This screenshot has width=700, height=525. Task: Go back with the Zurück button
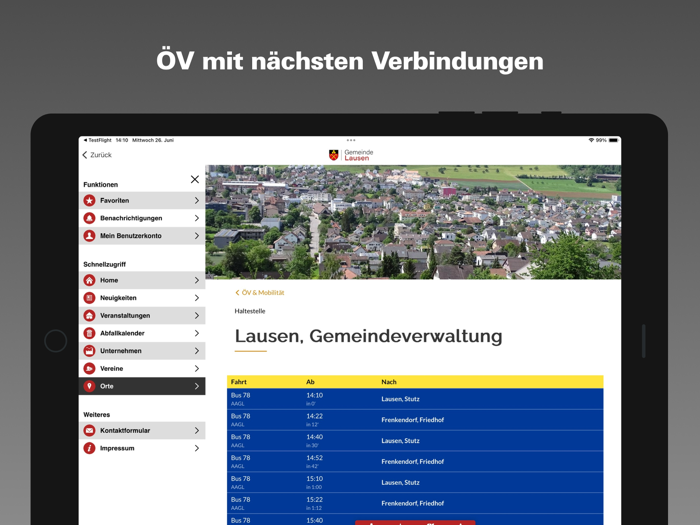coord(97,155)
